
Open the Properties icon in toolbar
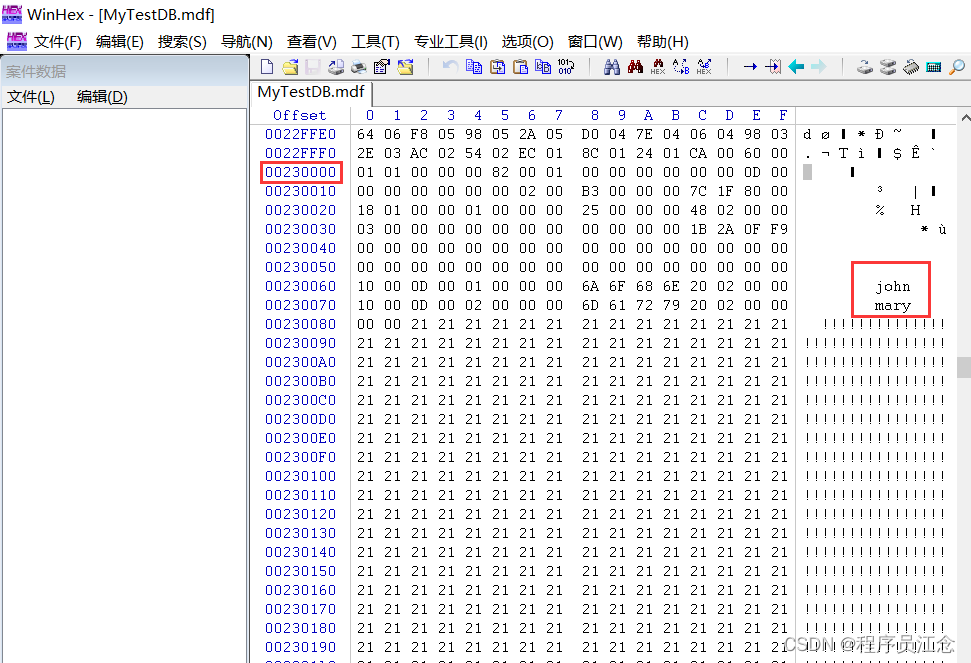pyautogui.click(x=381, y=67)
